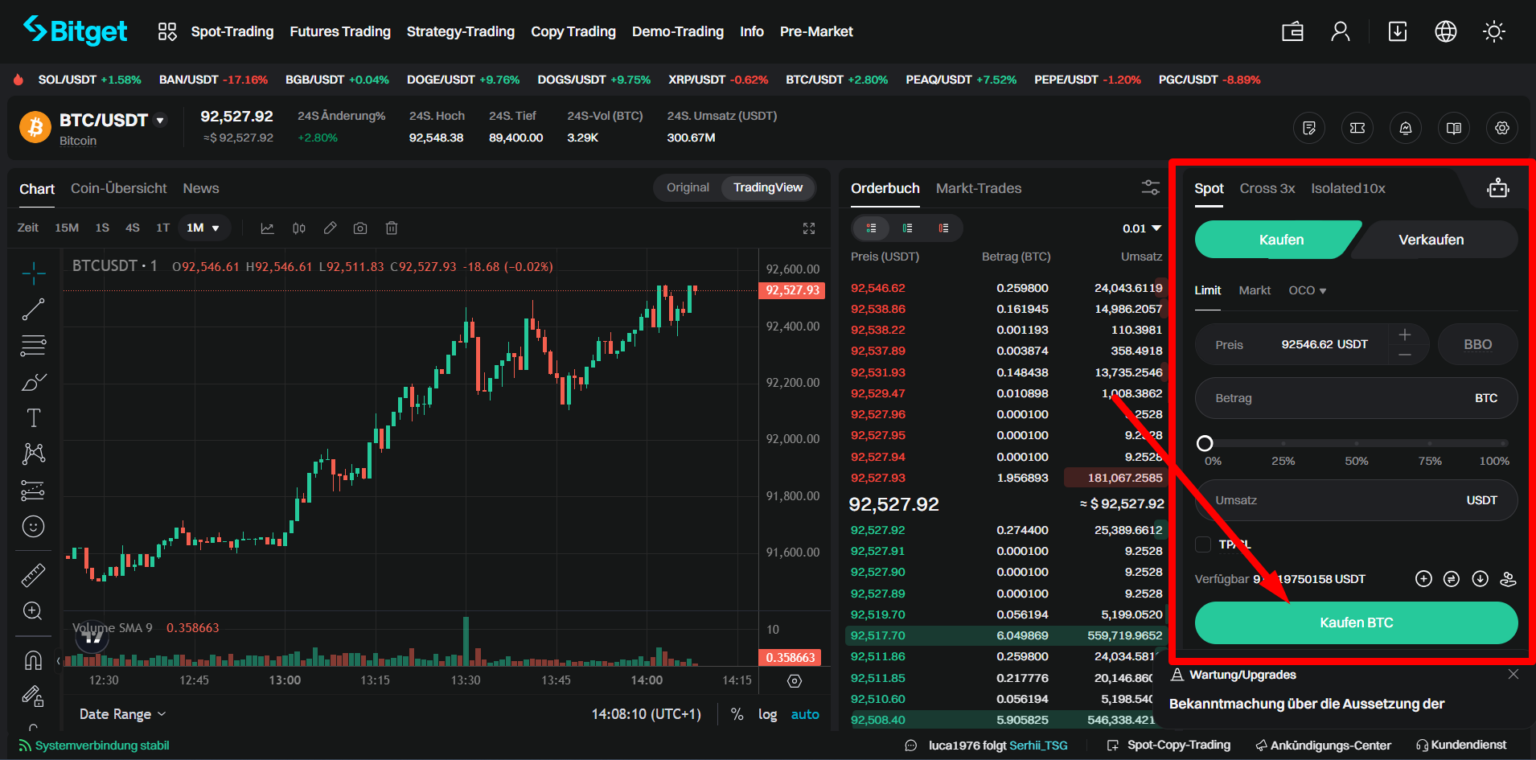Viewport: 1536px width, 760px height.
Task: Open the 1M timeframe dropdown
Action: point(204,227)
